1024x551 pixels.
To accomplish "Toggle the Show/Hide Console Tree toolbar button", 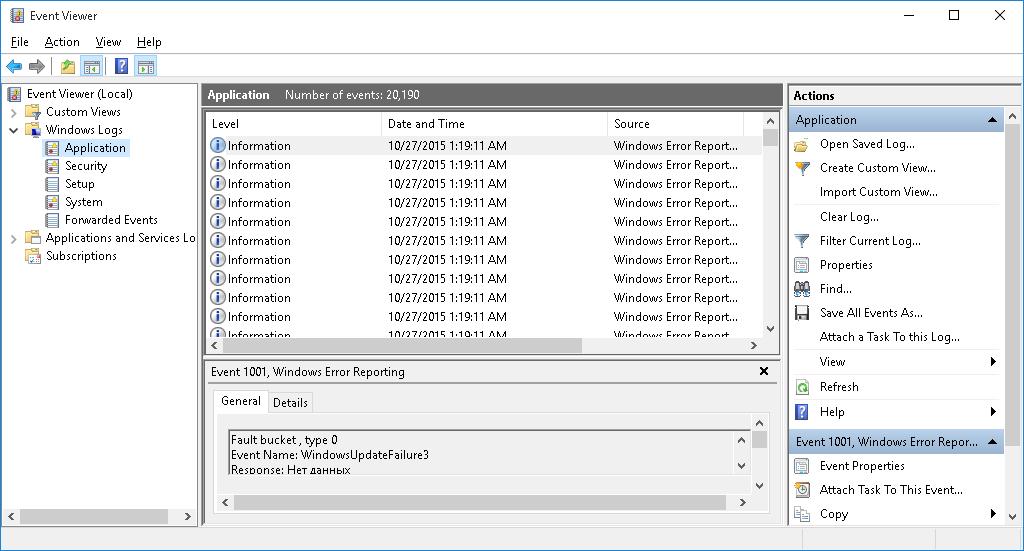I will (91, 67).
